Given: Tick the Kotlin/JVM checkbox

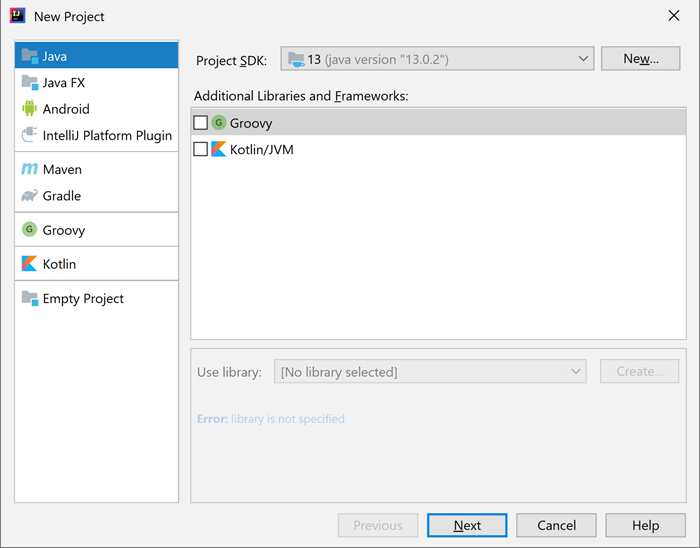Looking at the screenshot, I should click(201, 149).
